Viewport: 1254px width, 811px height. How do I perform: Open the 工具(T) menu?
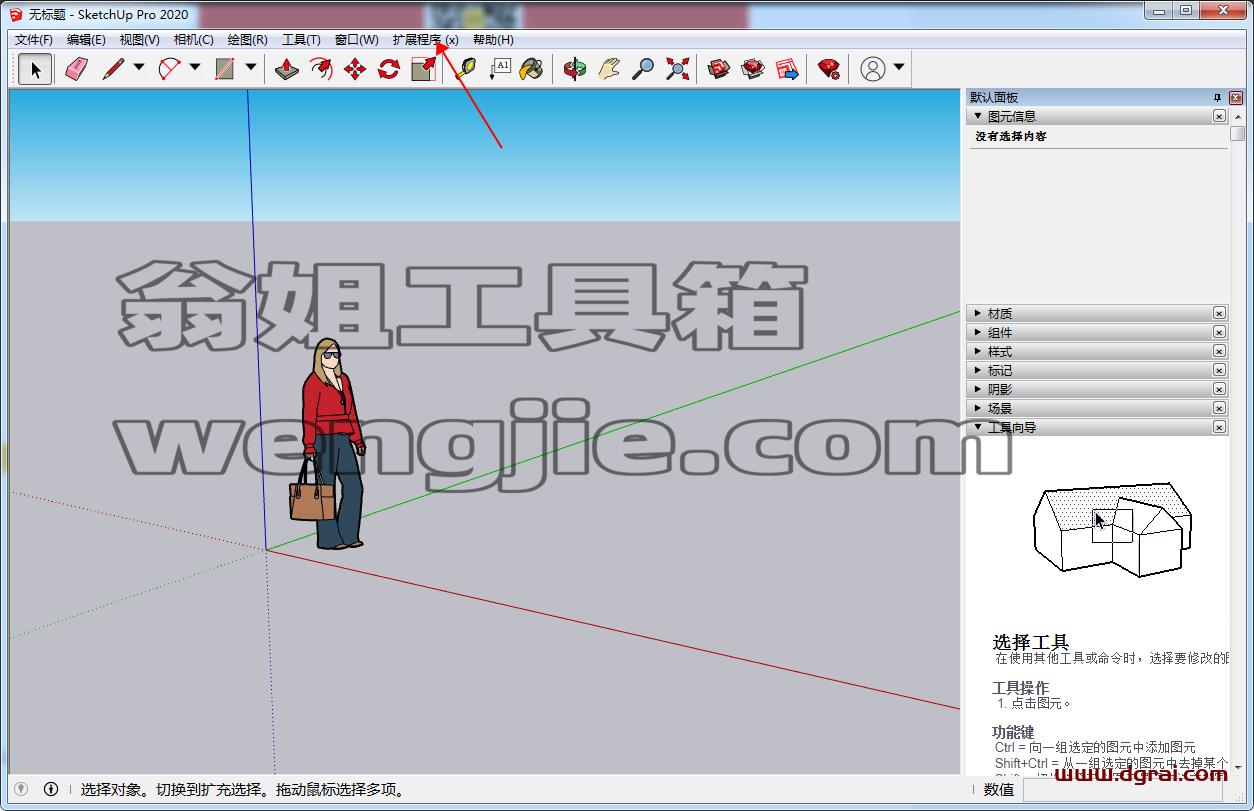click(301, 40)
